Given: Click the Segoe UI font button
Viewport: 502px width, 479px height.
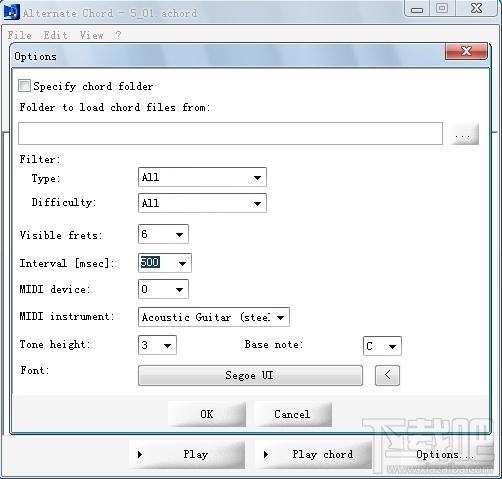Looking at the screenshot, I should coord(250,375).
